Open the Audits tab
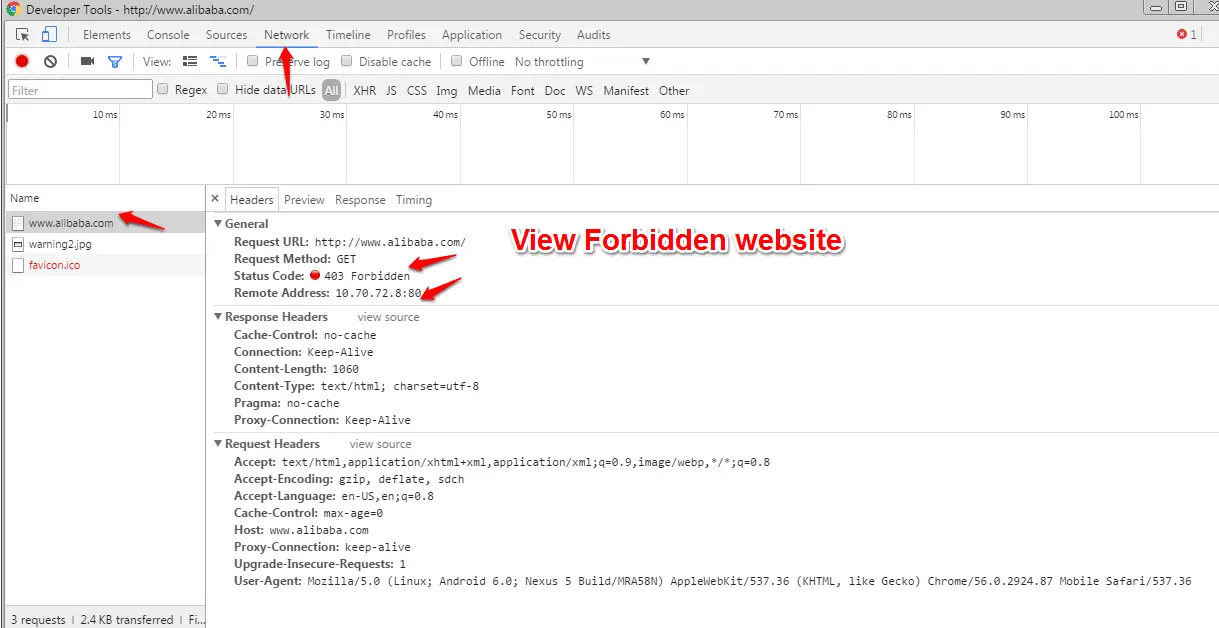The width and height of the screenshot is (1219, 628). 593,34
